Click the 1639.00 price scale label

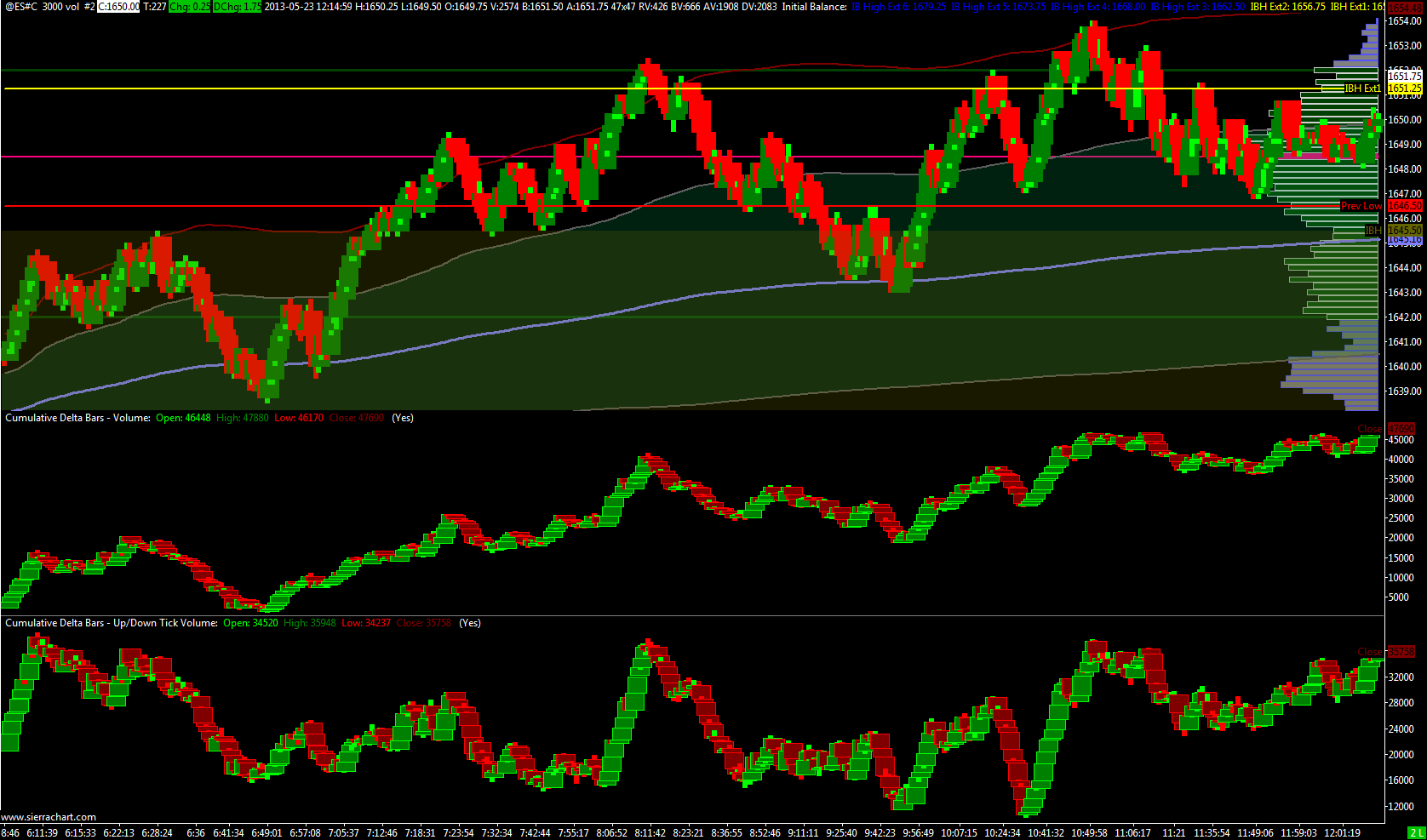[1405, 391]
